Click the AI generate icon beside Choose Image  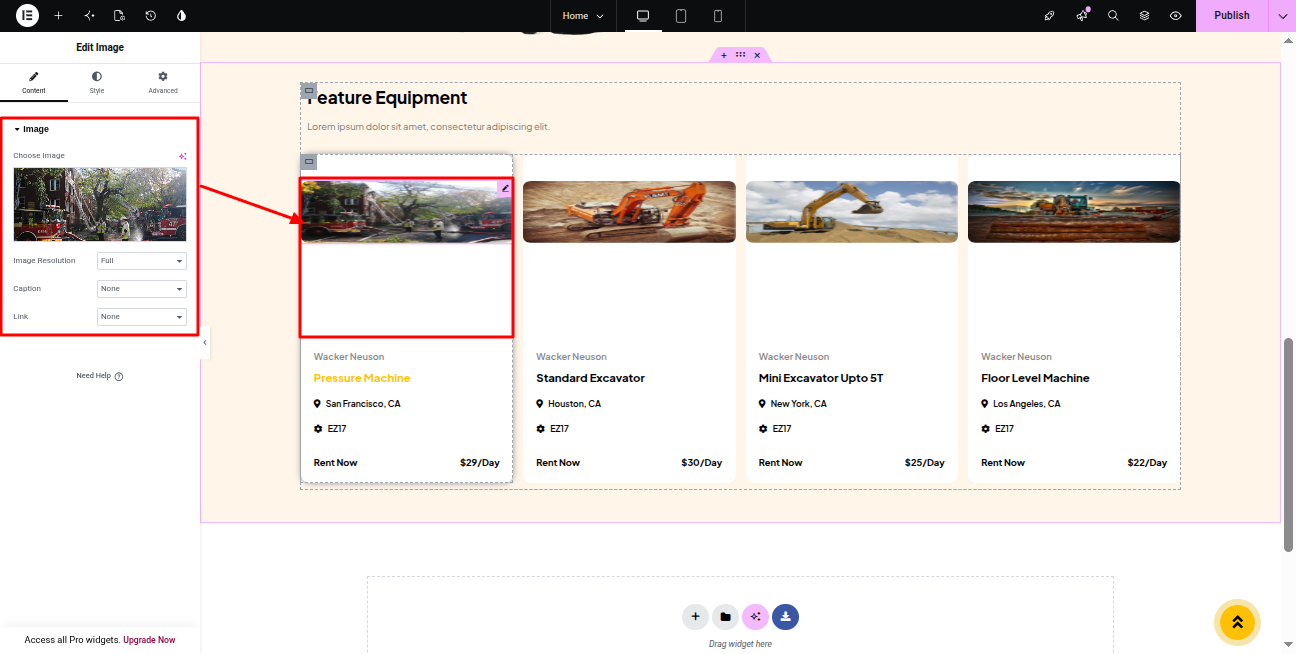[183, 156]
